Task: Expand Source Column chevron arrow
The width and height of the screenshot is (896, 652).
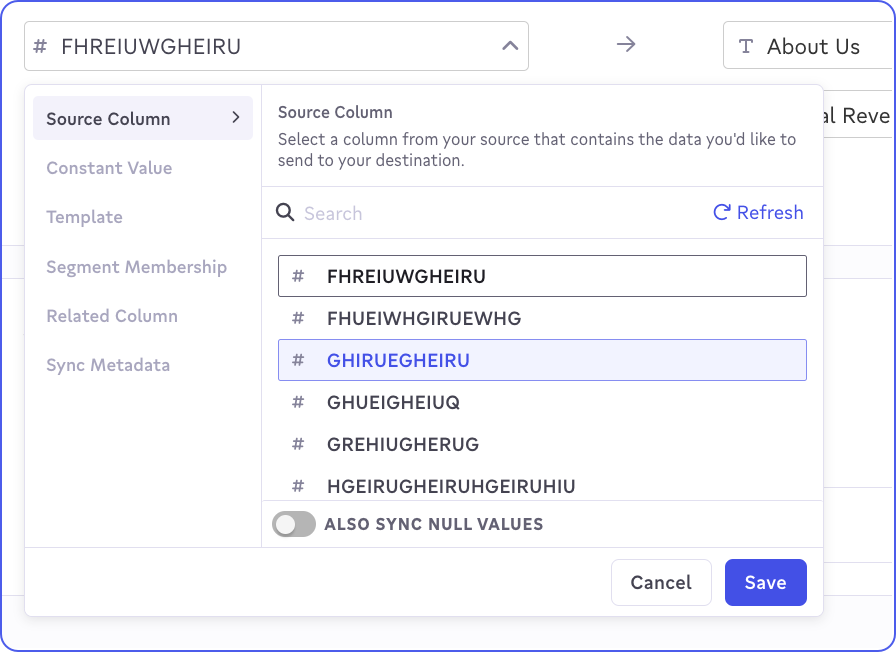Action: coord(236,118)
